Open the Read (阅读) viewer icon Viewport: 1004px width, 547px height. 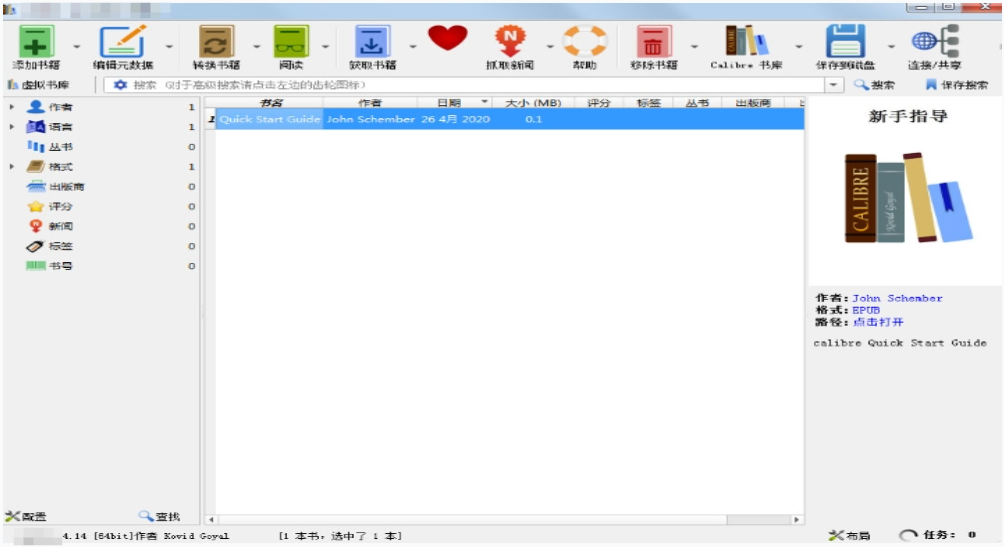(x=291, y=42)
